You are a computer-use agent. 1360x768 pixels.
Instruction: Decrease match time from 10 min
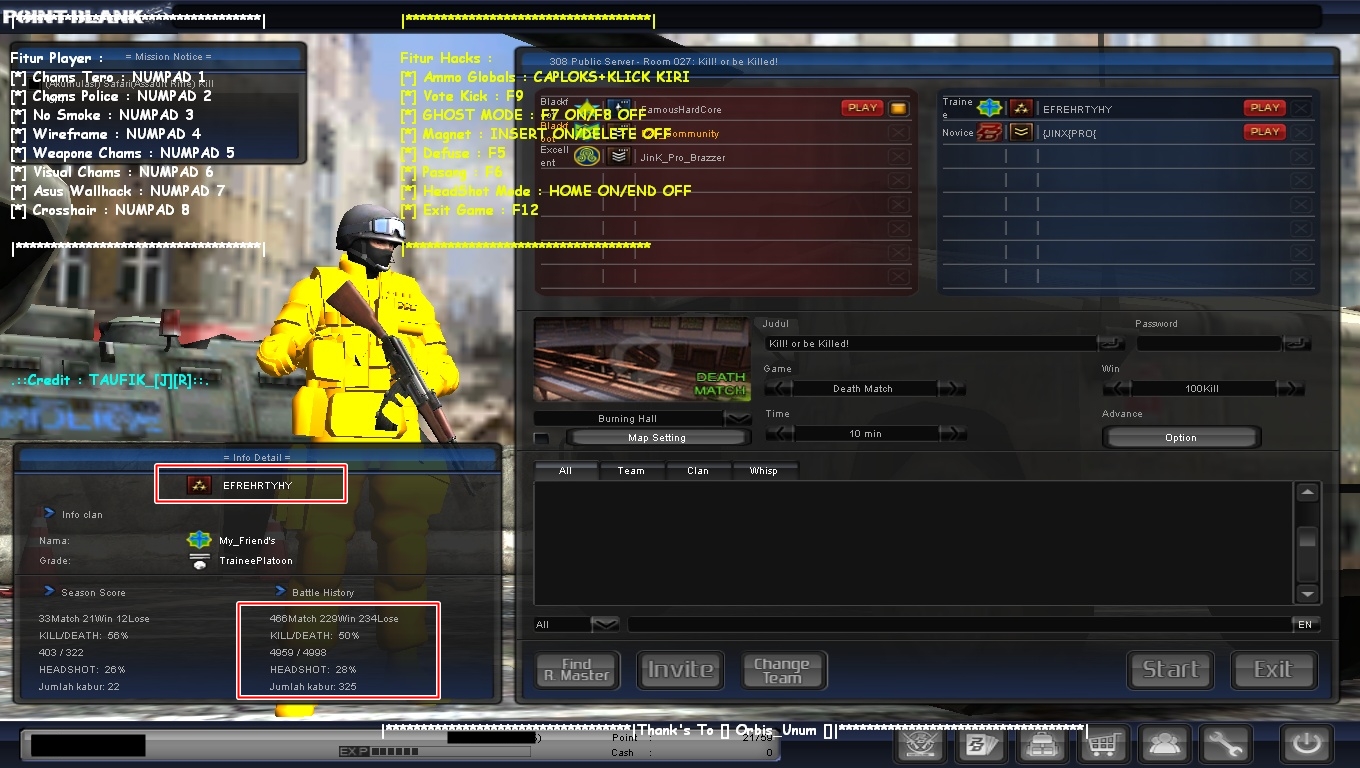[778, 433]
